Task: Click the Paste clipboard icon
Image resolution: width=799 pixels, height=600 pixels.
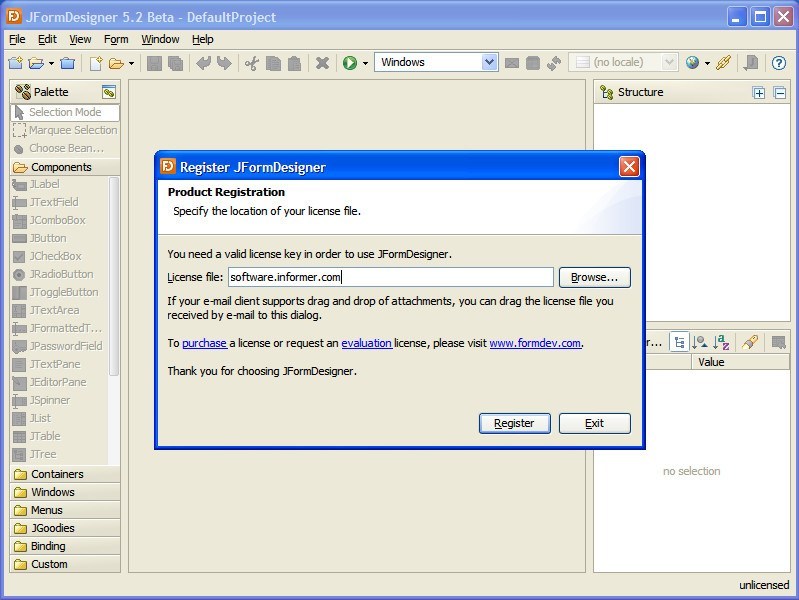Action: pos(294,63)
